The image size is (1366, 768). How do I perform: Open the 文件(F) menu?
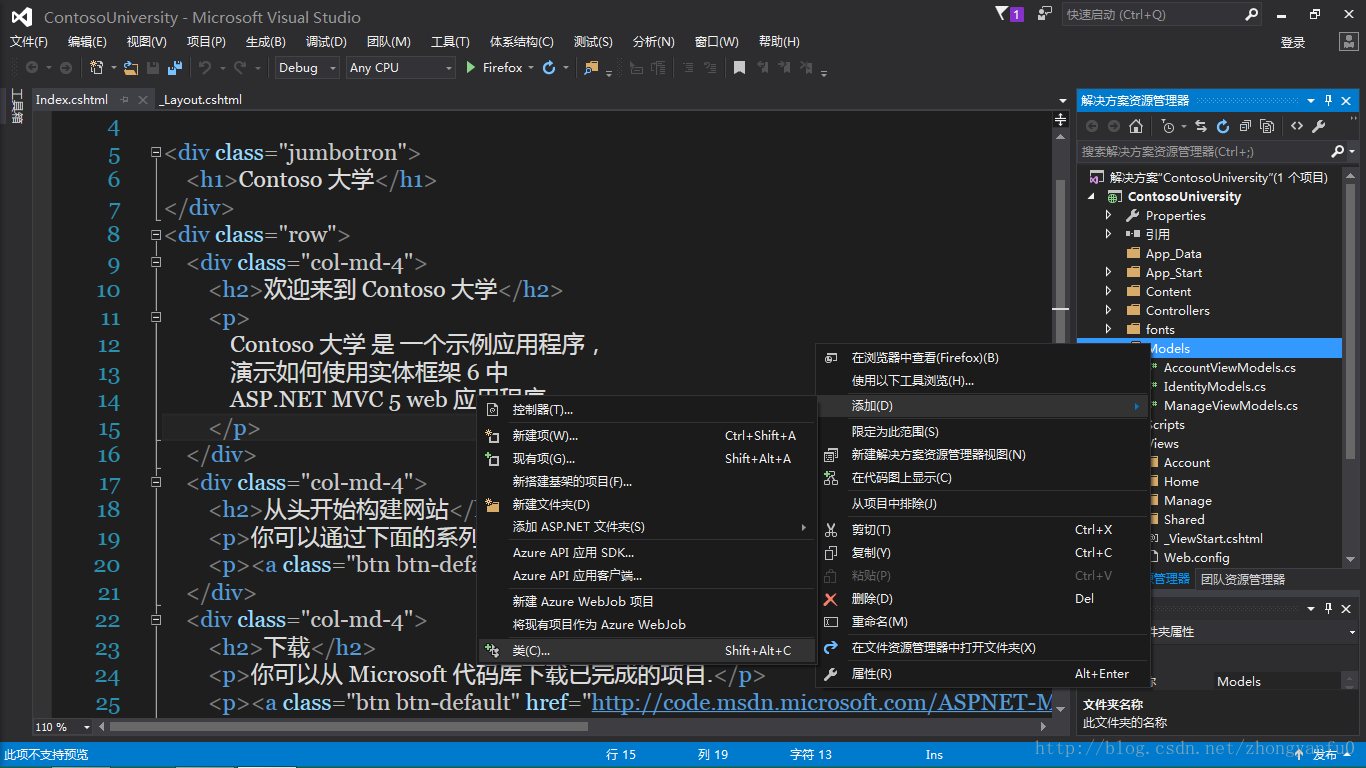(x=29, y=42)
